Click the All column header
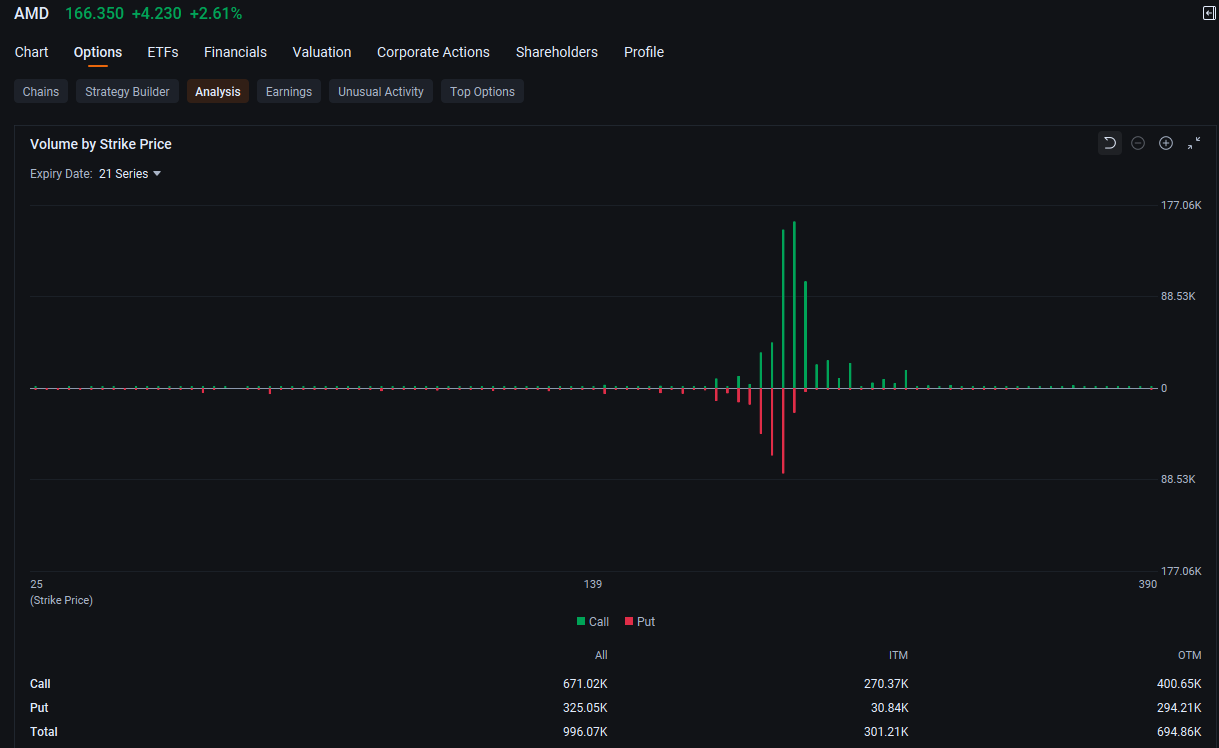The width and height of the screenshot is (1219, 748). pyautogui.click(x=601, y=655)
